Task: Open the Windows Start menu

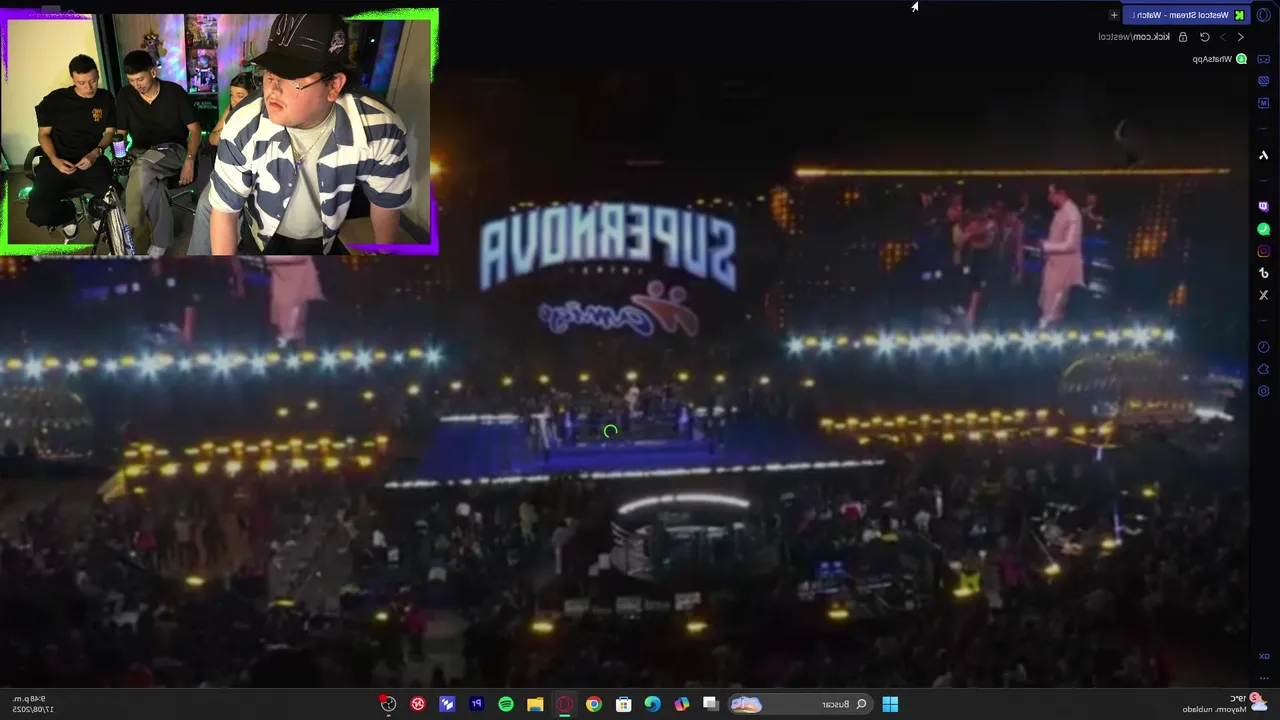Action: point(890,704)
